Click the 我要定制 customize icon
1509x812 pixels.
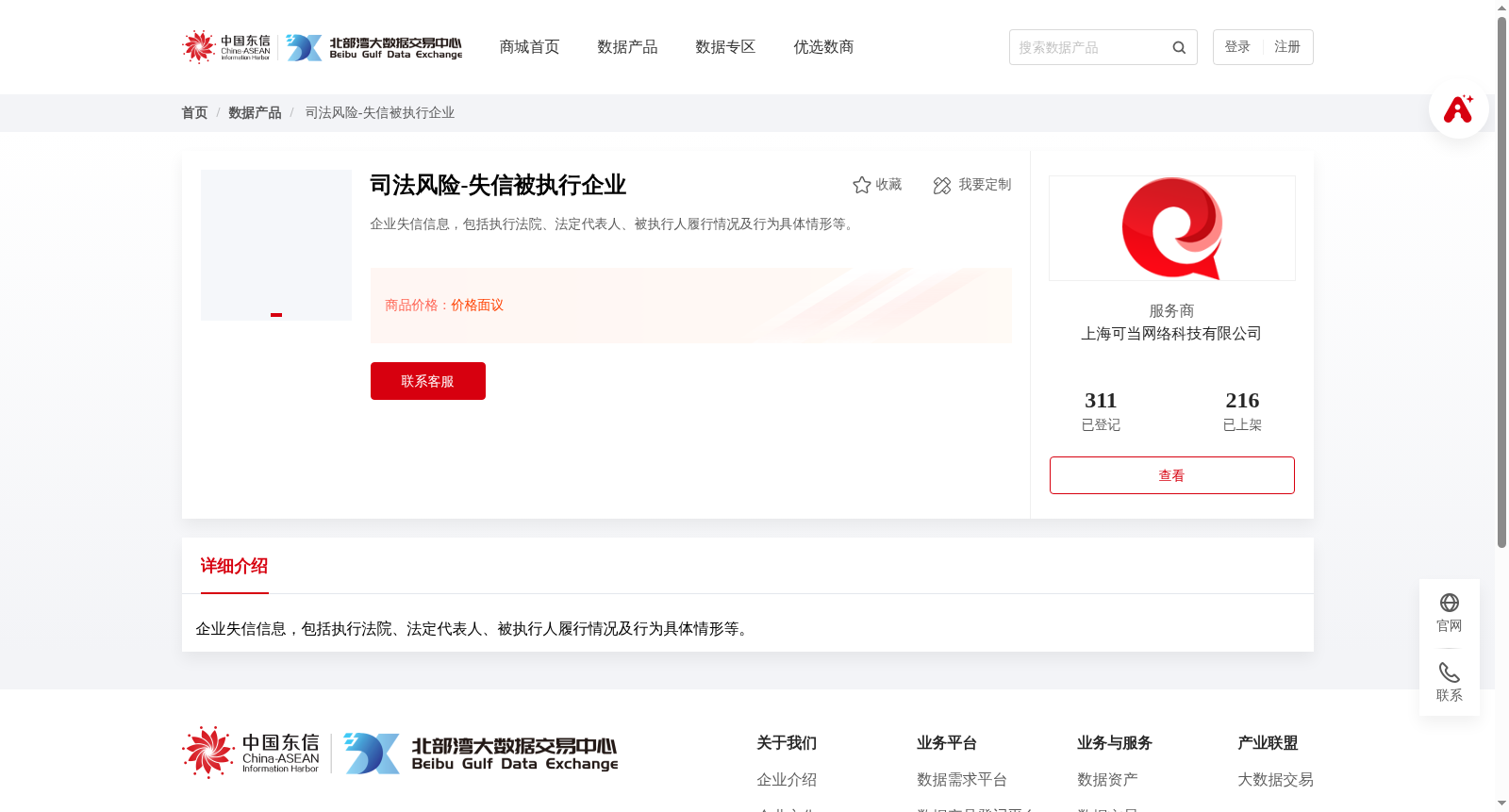click(941, 185)
